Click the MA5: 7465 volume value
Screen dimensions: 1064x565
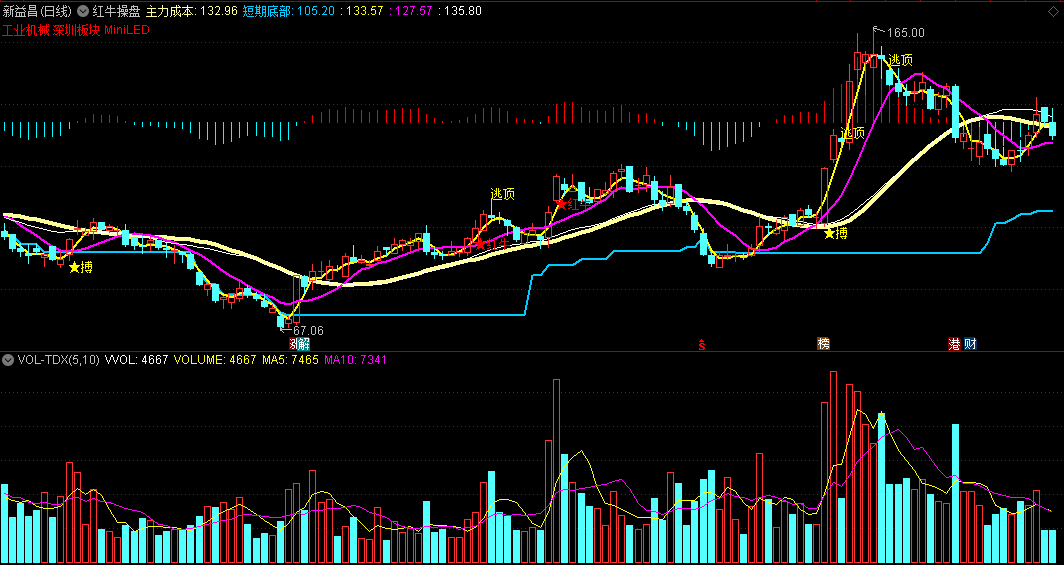coord(289,359)
